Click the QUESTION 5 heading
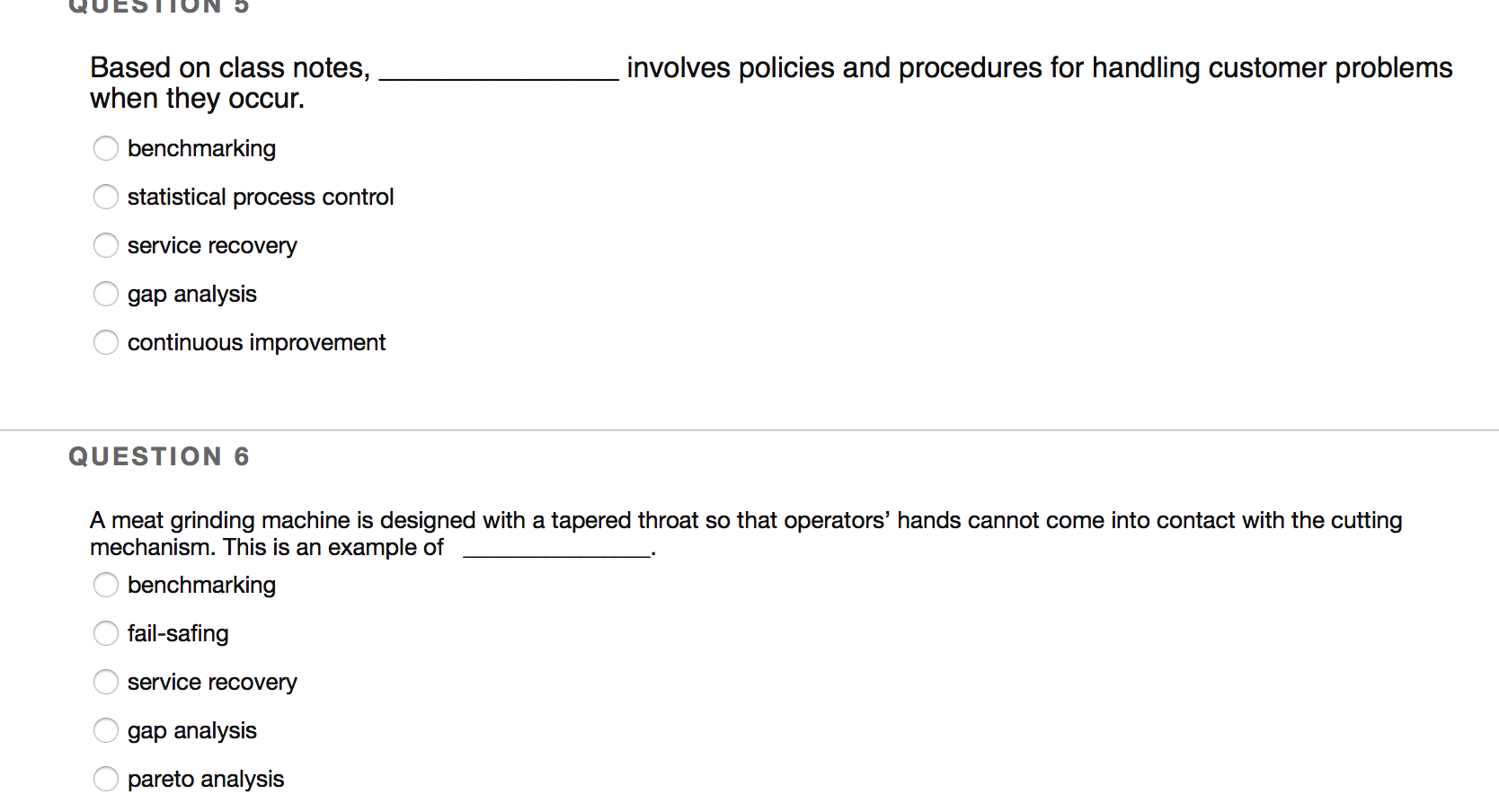The width and height of the screenshot is (1499, 812). pyautogui.click(x=158, y=7)
